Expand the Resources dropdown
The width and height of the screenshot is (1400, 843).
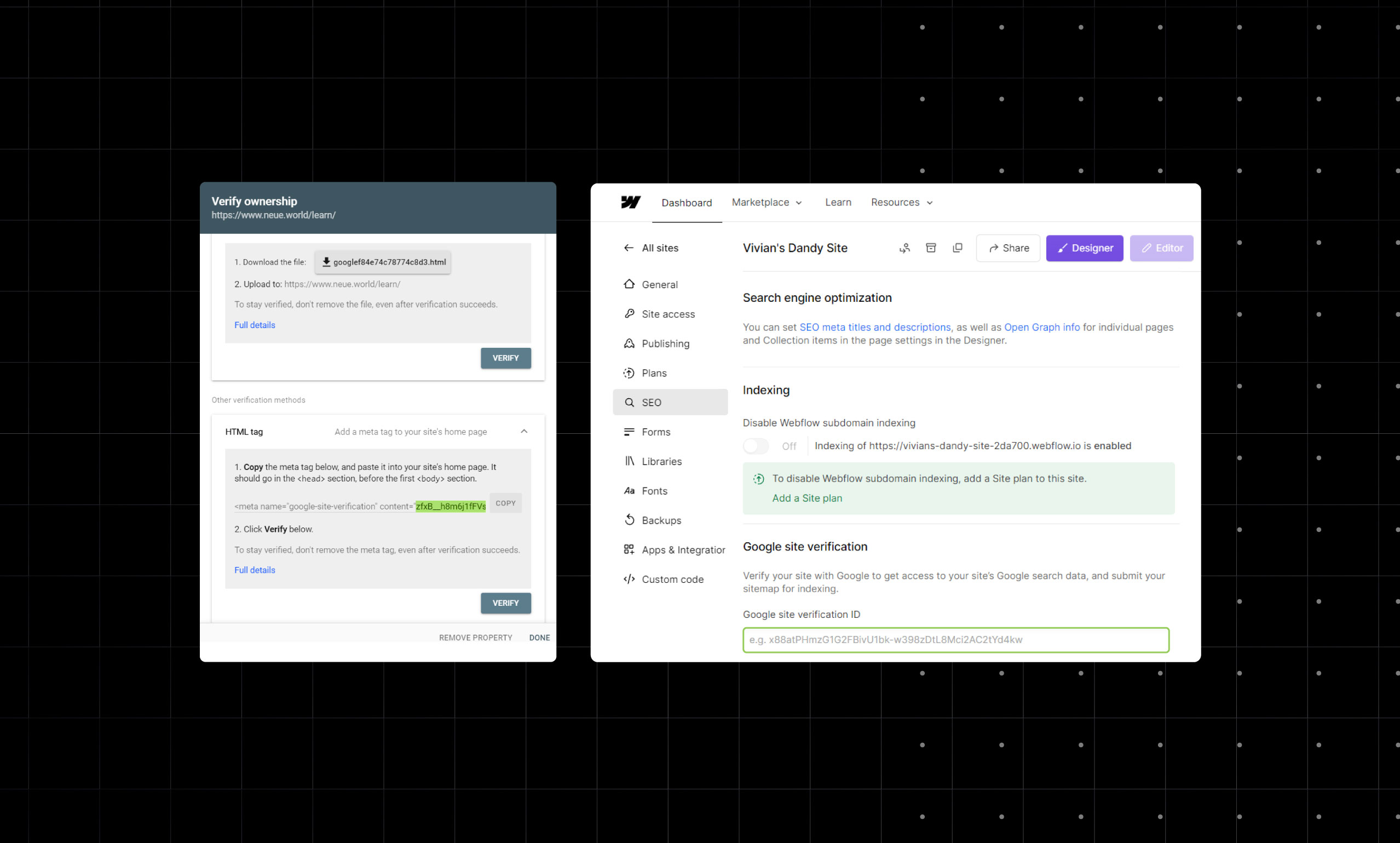point(902,202)
